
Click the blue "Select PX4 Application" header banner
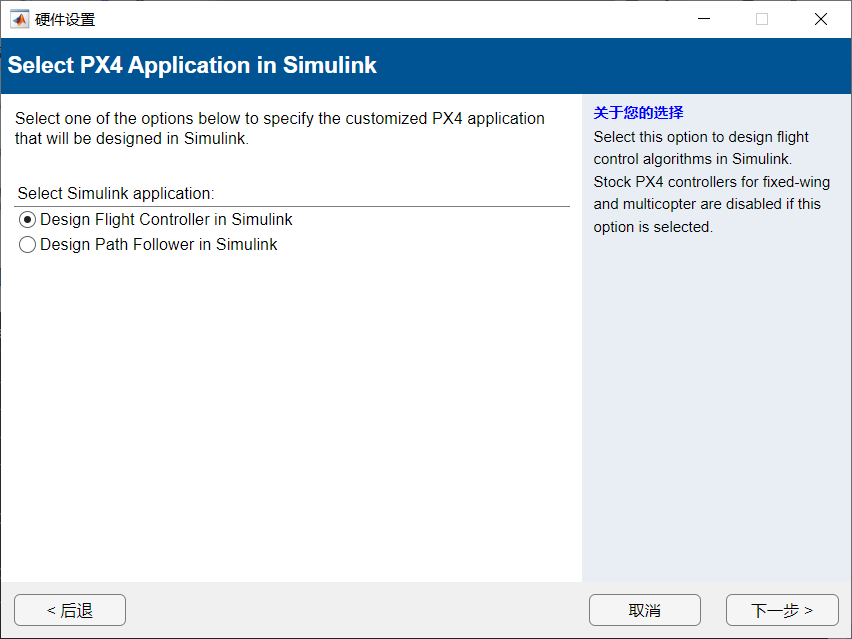(x=426, y=66)
